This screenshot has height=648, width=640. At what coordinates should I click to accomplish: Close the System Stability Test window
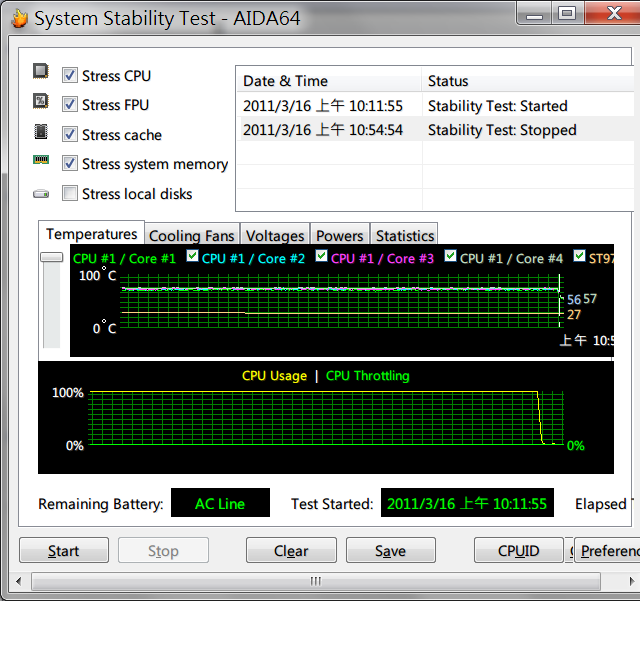pyautogui.click(x=613, y=13)
